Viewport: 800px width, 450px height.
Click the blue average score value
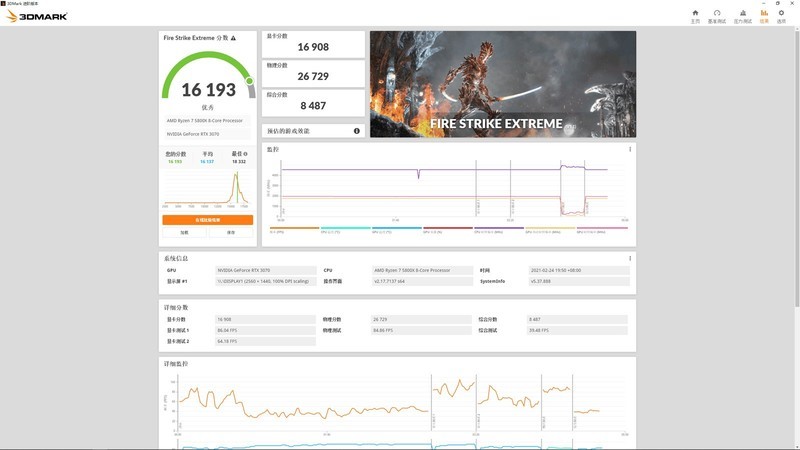coord(207,162)
